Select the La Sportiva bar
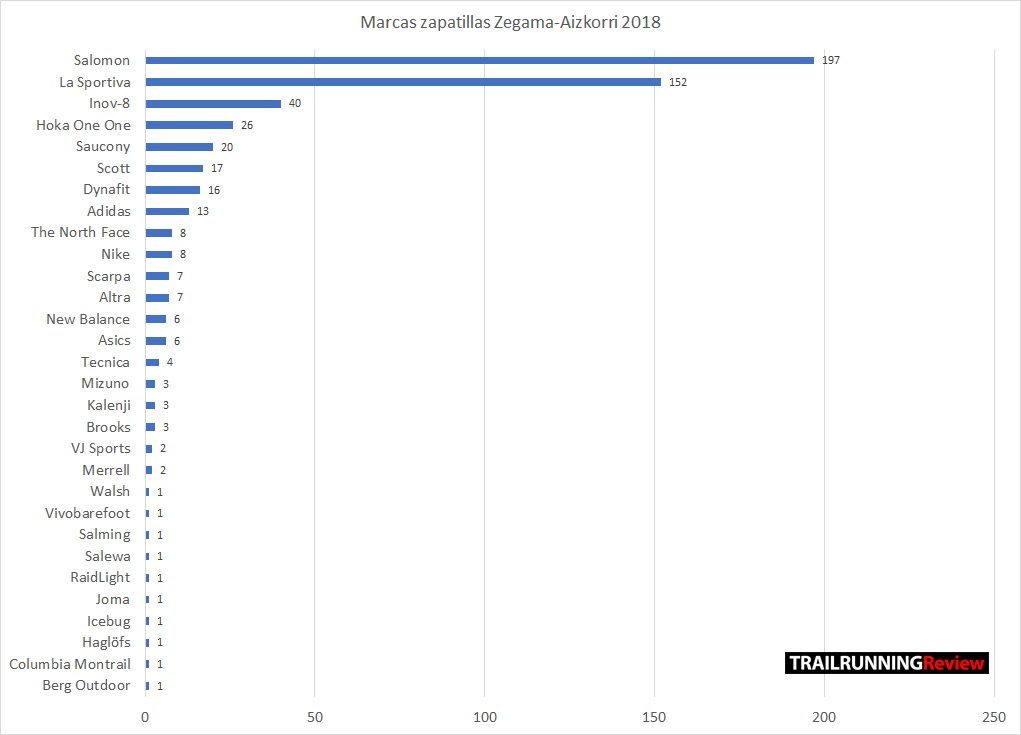The width and height of the screenshot is (1021, 735). [403, 82]
